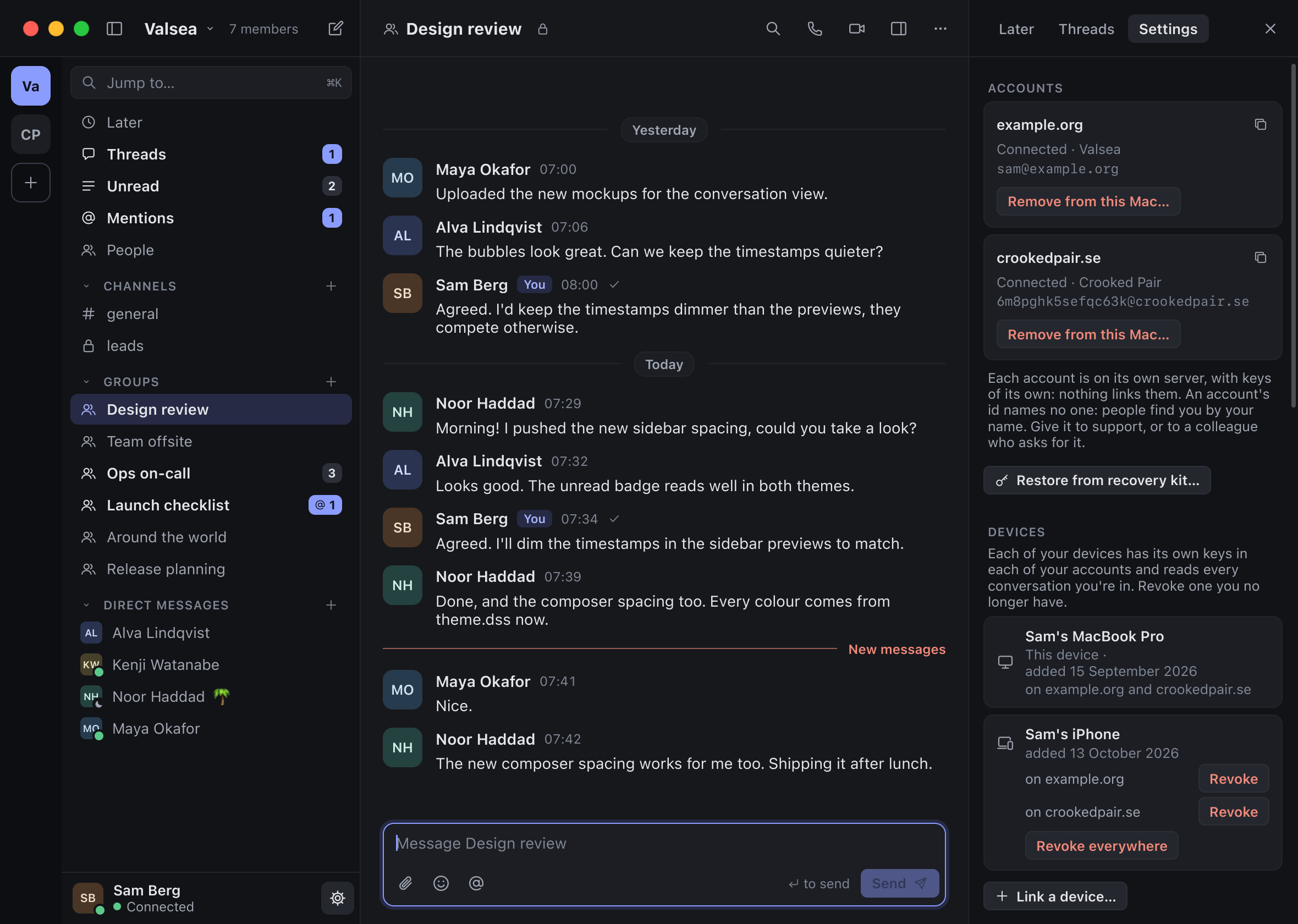Open the Team offsite group
Viewport: 1298px width, 924px height.
pyautogui.click(x=211, y=442)
